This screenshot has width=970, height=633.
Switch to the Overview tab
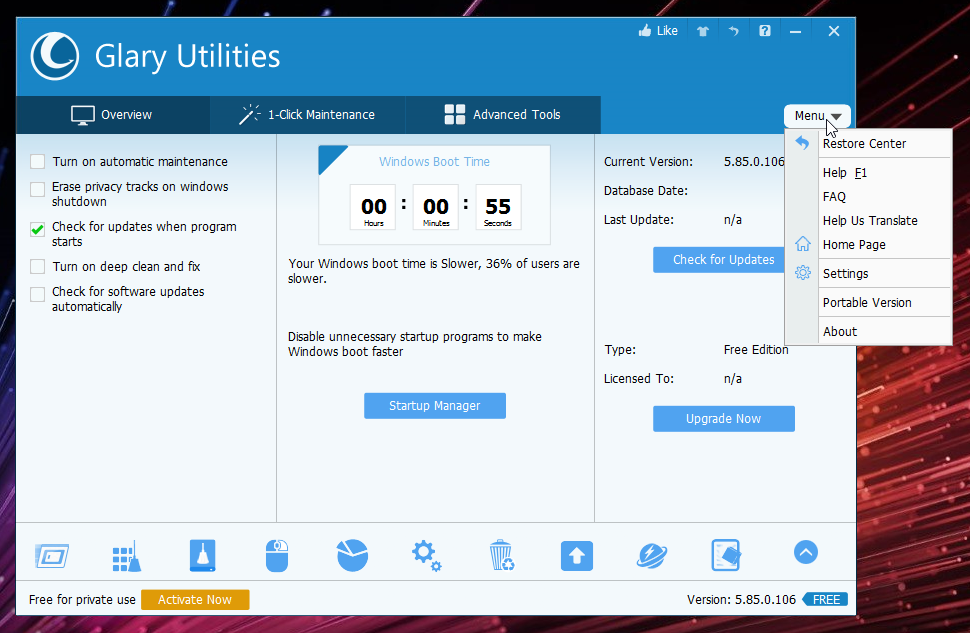(113, 115)
